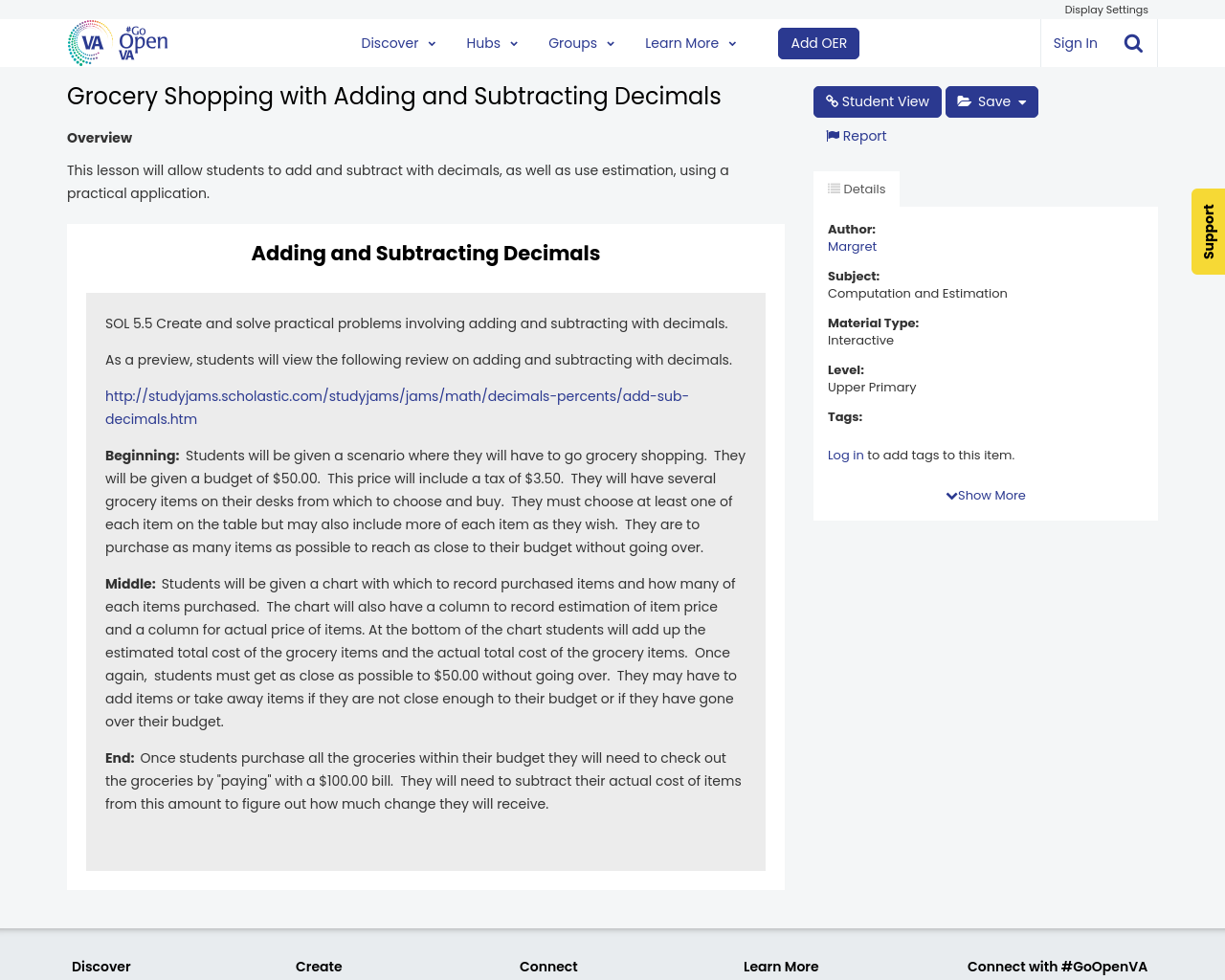Click the Show More chevron icon

coord(951,496)
